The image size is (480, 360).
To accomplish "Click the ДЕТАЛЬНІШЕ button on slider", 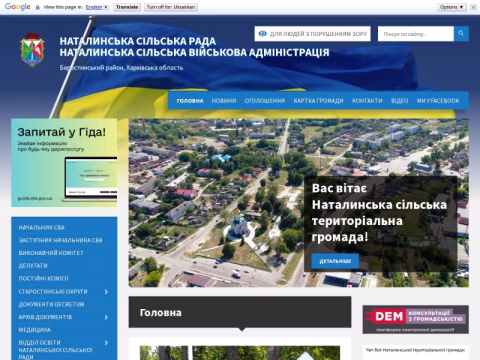I will point(335,261).
